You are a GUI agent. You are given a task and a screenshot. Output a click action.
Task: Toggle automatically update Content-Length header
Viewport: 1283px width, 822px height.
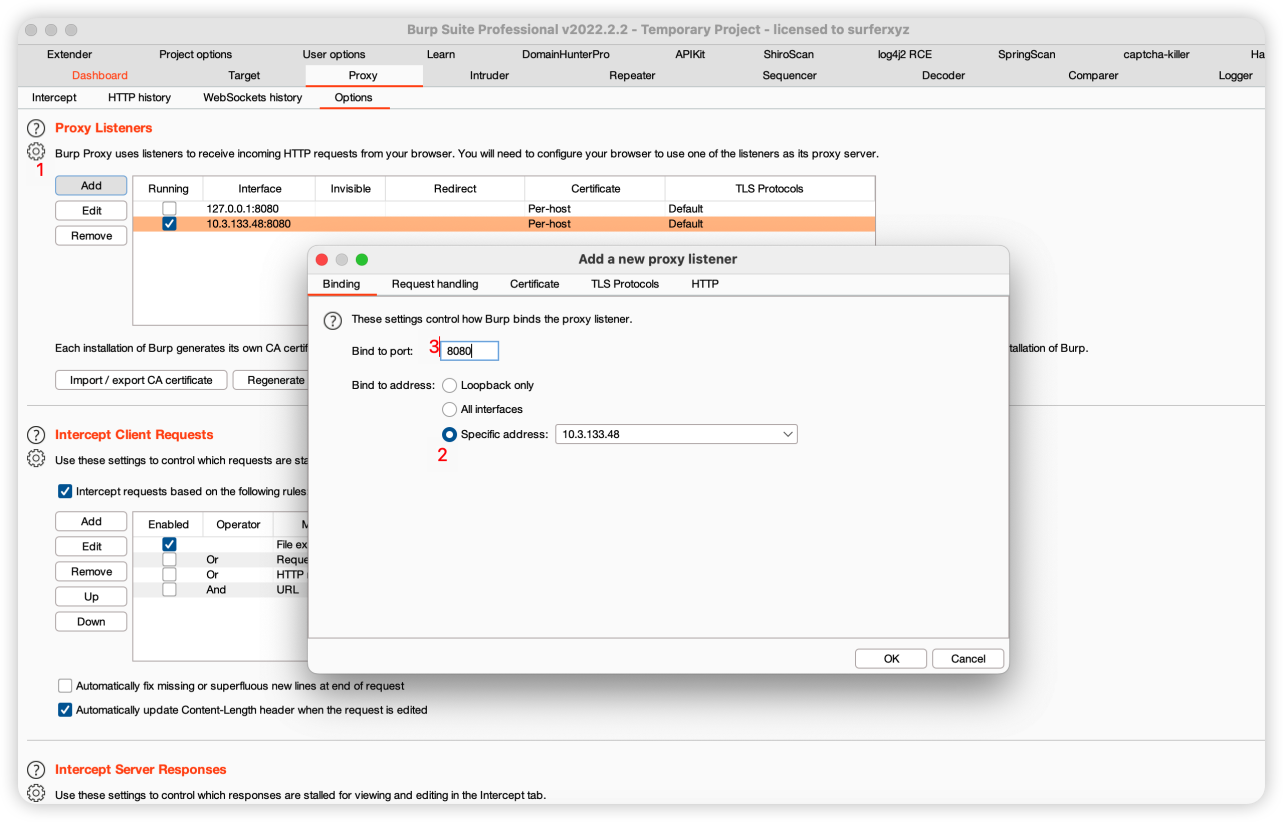pyautogui.click(x=65, y=710)
